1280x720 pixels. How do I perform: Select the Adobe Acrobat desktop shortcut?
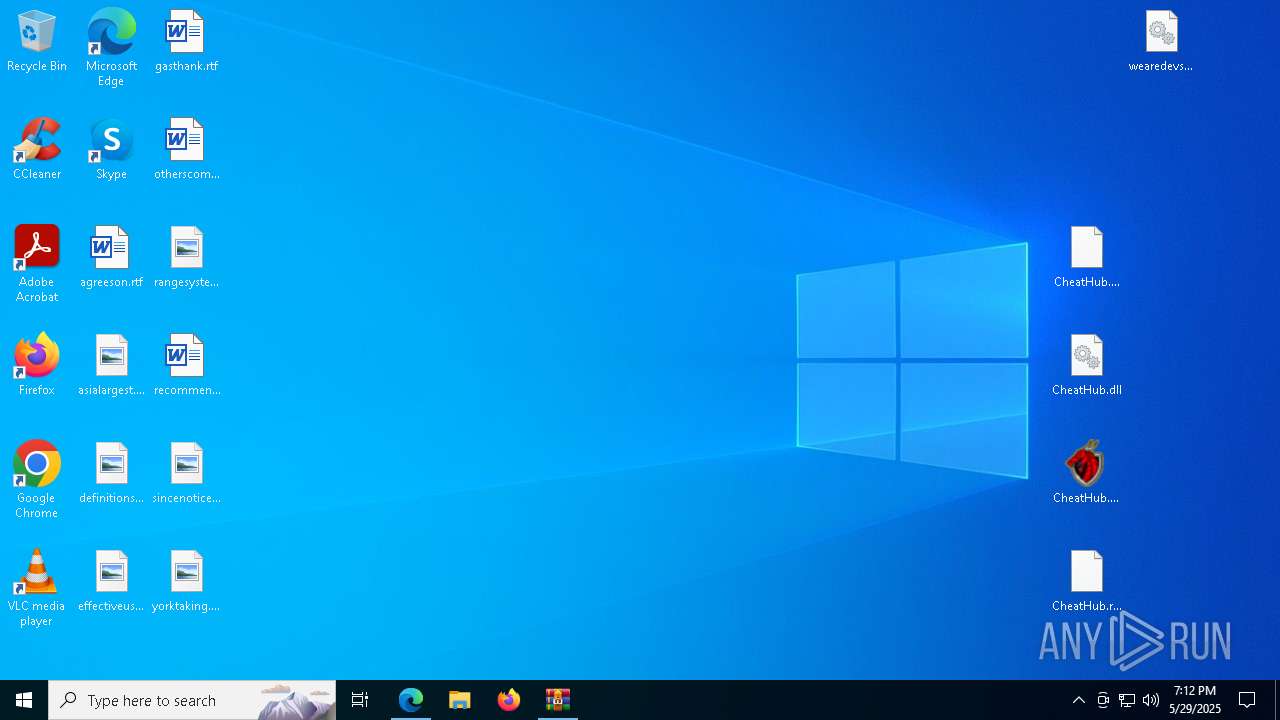click(x=37, y=264)
